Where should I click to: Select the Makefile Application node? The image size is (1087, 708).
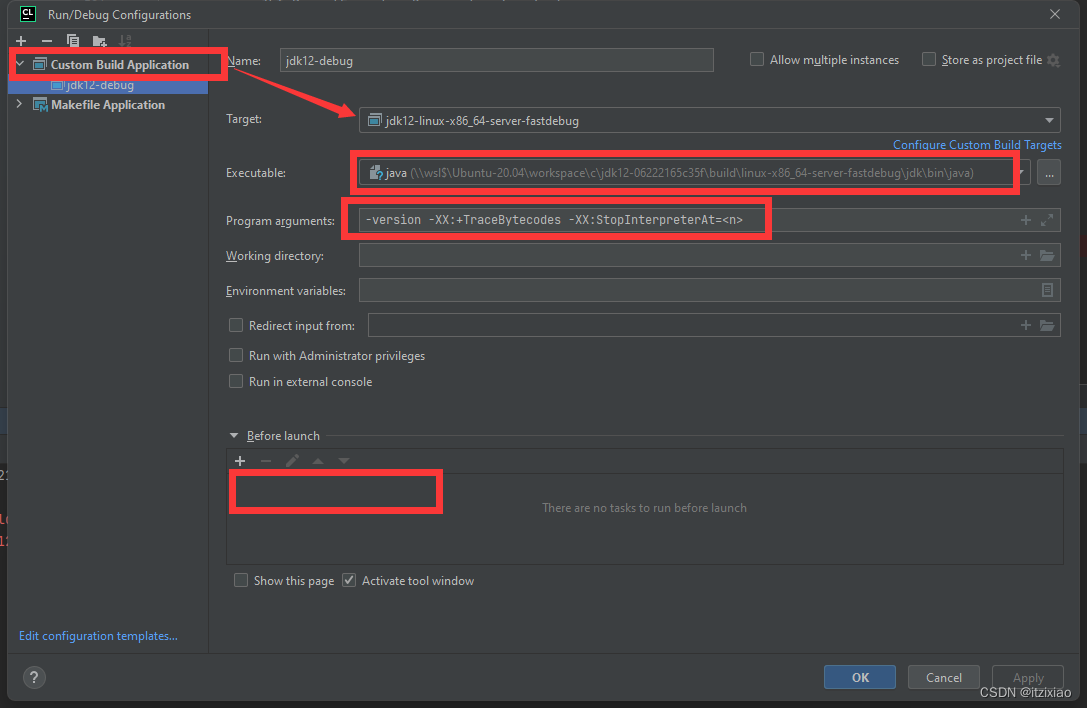click(107, 105)
